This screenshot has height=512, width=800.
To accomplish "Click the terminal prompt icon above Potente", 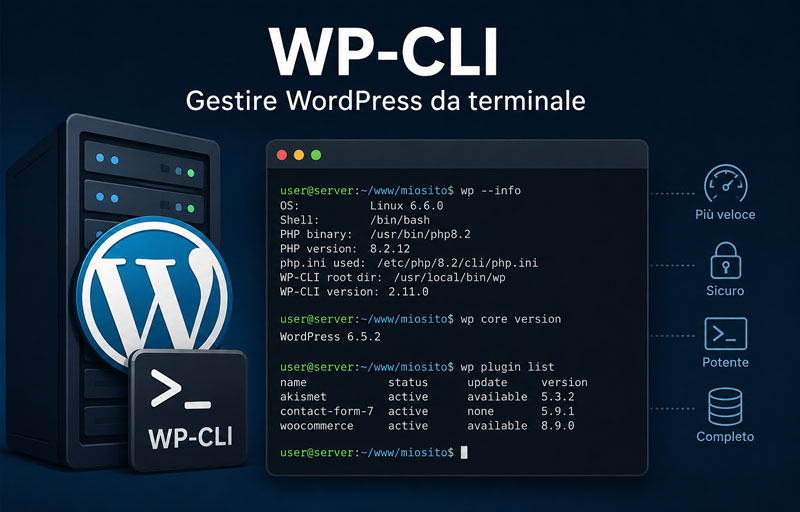I will (x=726, y=334).
